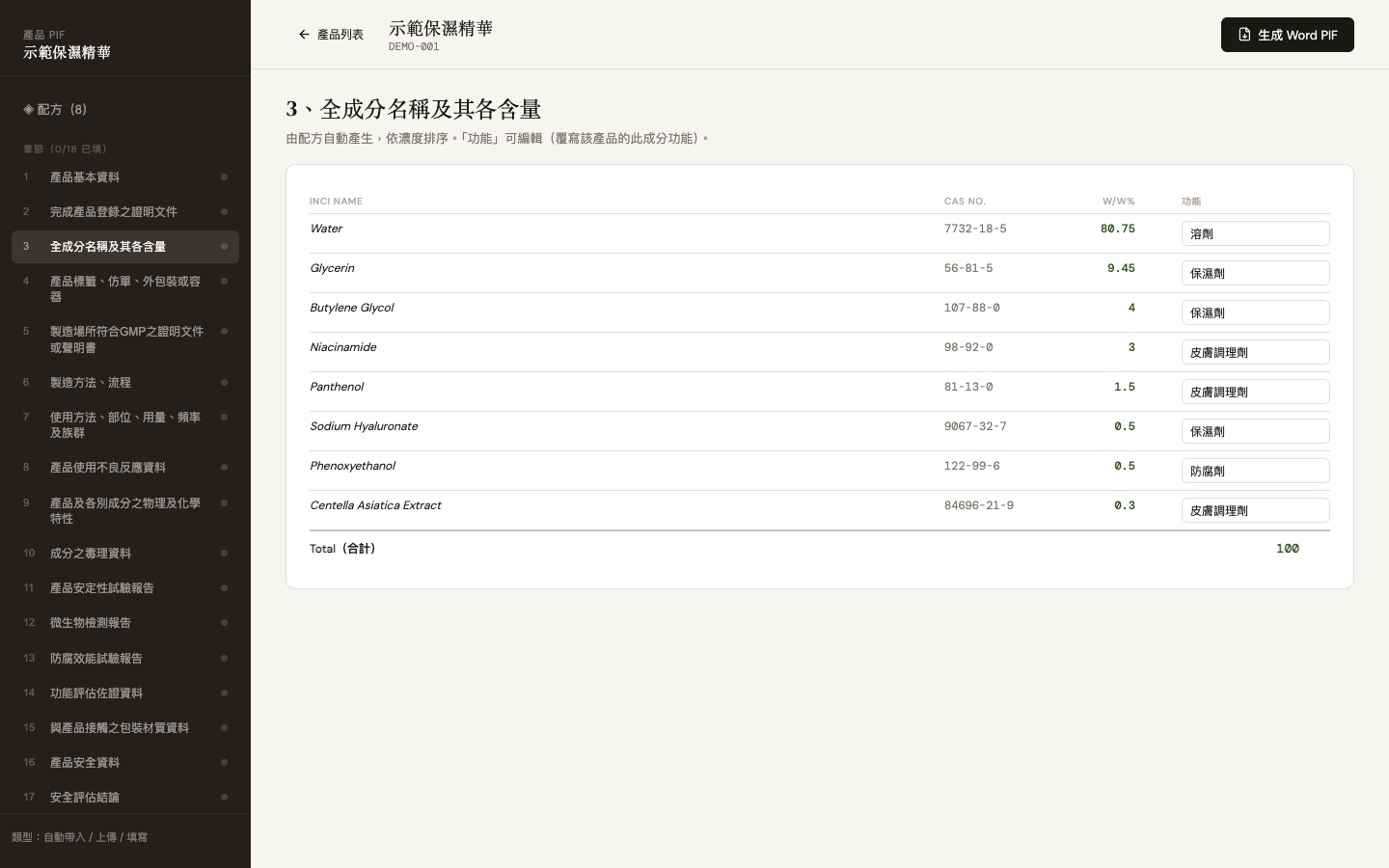Click the product code DEMO-001
Viewport: 1389px width, 868px height.
tap(414, 46)
